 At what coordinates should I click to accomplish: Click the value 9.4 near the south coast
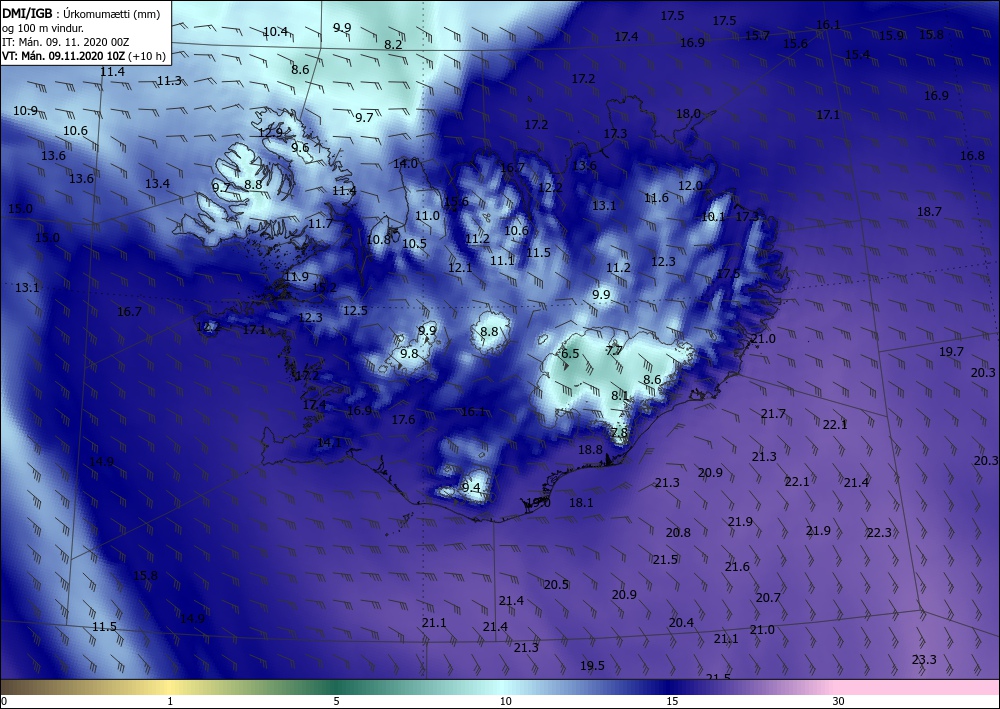pos(471,487)
